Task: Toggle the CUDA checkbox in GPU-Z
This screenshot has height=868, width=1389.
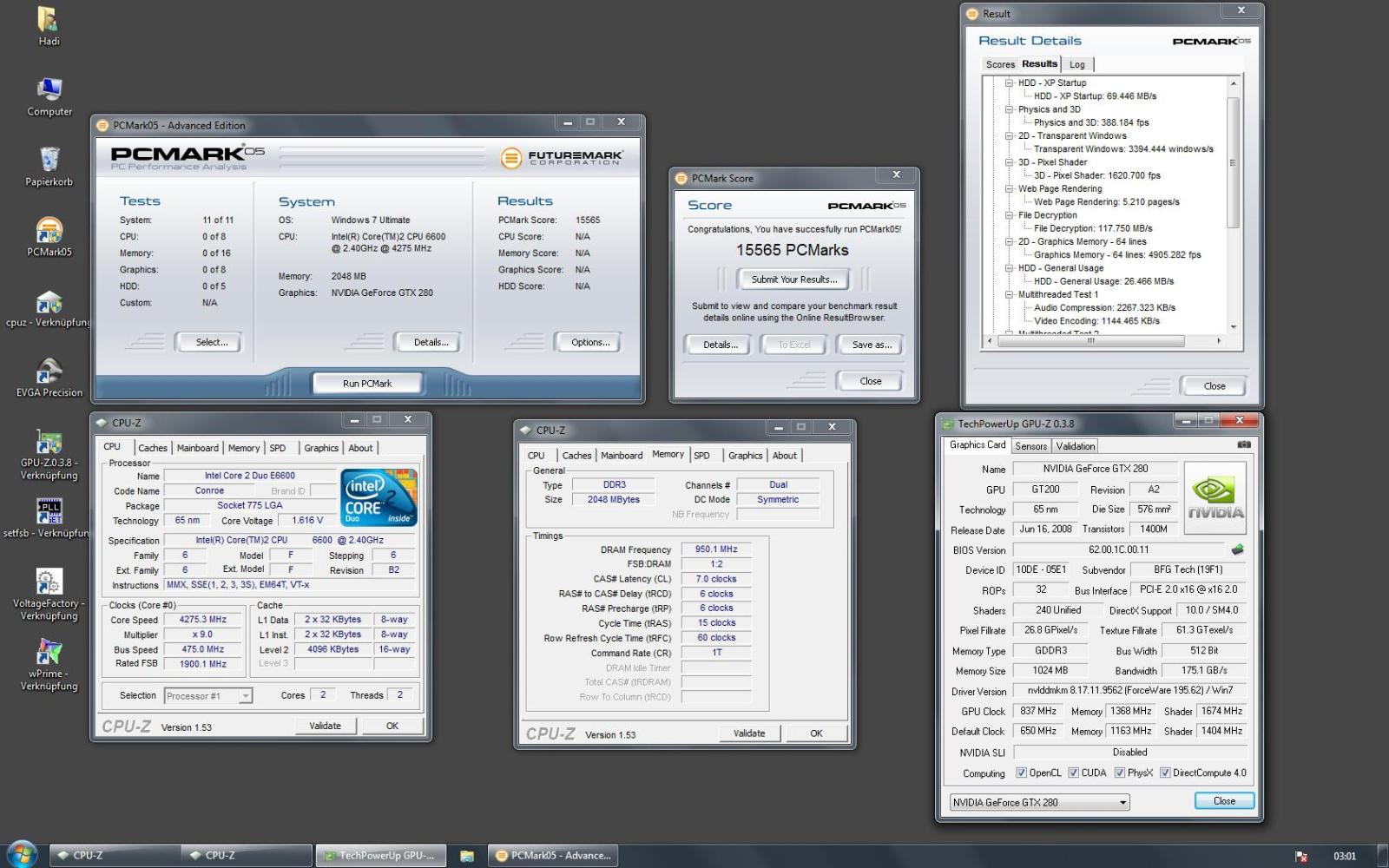Action: (x=1073, y=773)
